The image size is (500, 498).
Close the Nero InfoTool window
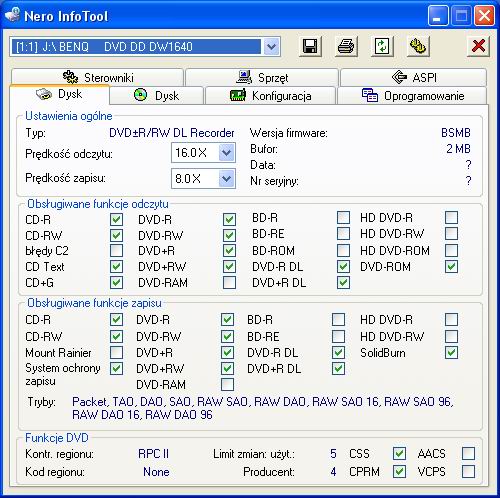tap(484, 16)
